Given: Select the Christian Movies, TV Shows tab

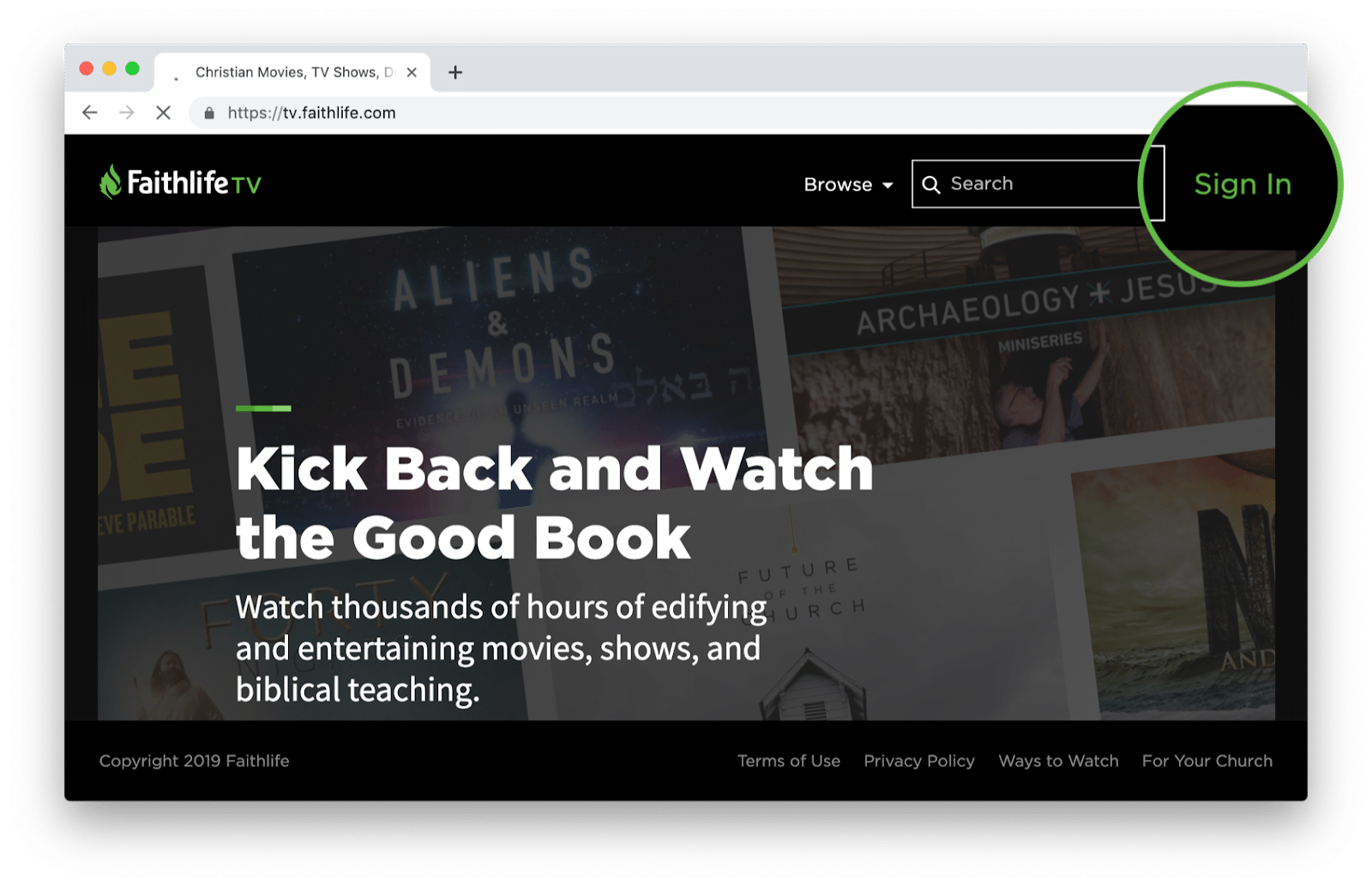Looking at the screenshot, I should [x=292, y=72].
